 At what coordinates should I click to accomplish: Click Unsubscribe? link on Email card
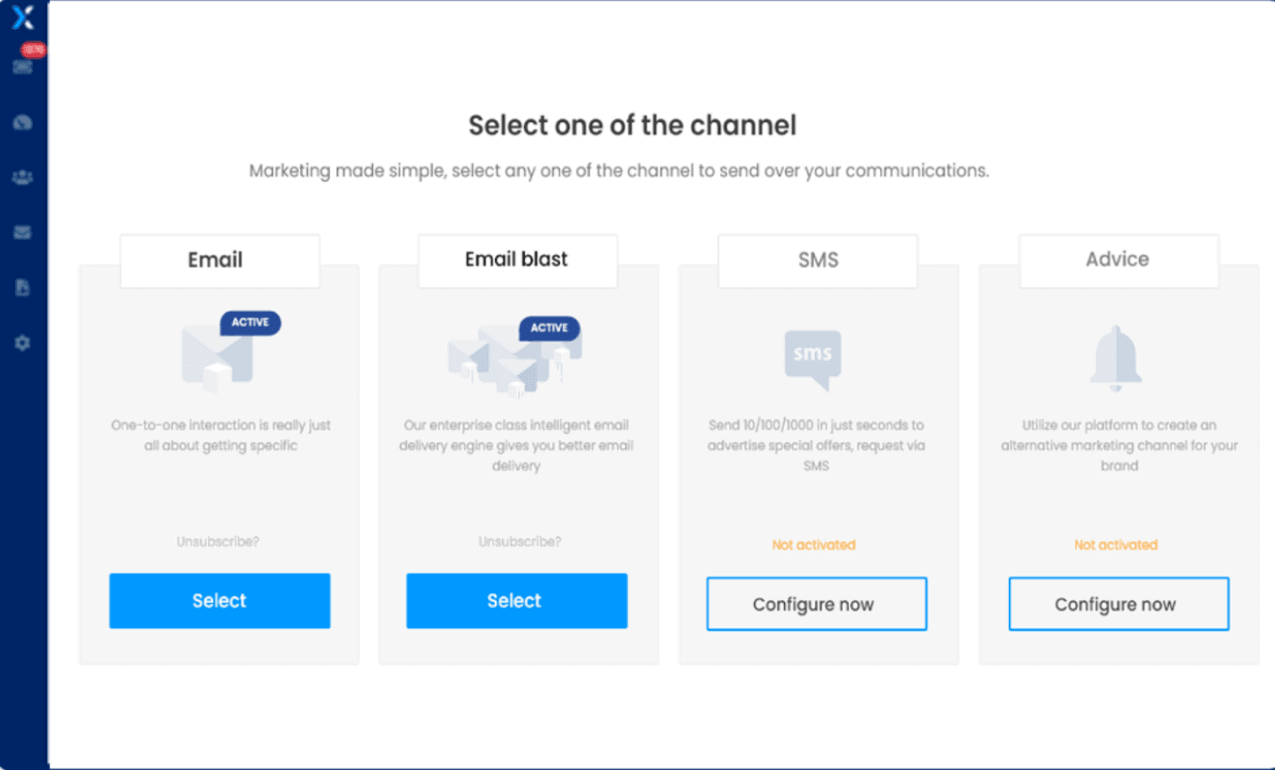click(218, 541)
